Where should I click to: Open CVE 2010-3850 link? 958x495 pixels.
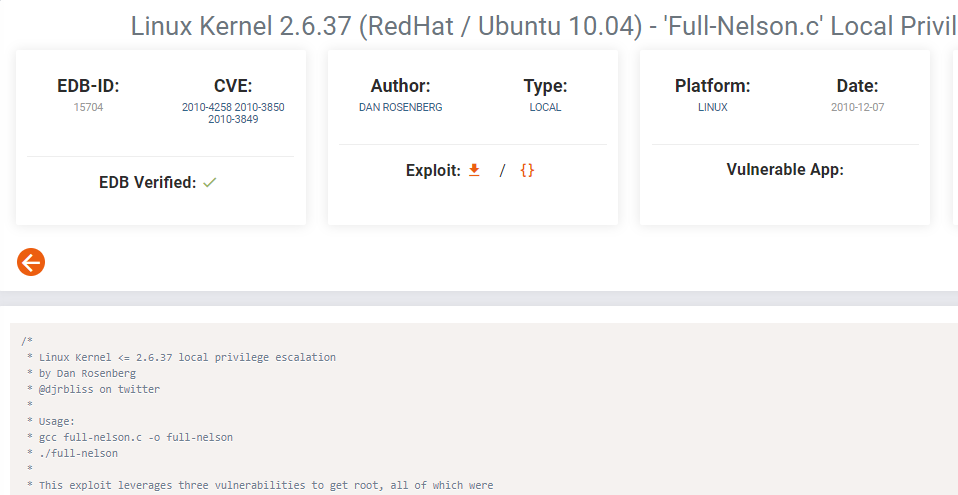point(260,107)
